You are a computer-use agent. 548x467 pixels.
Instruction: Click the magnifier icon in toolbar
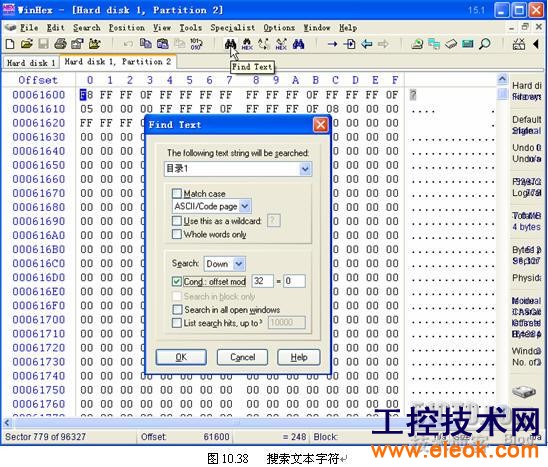pos(485,44)
